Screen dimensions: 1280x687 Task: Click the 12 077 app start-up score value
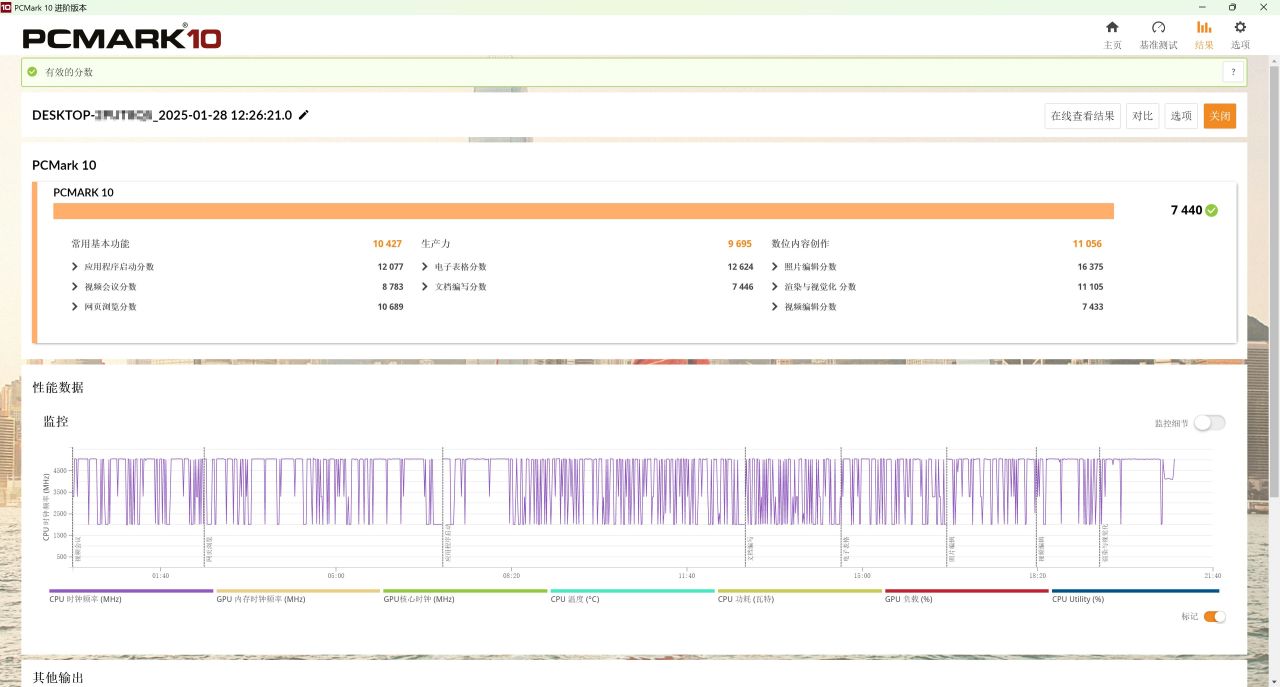pos(390,267)
